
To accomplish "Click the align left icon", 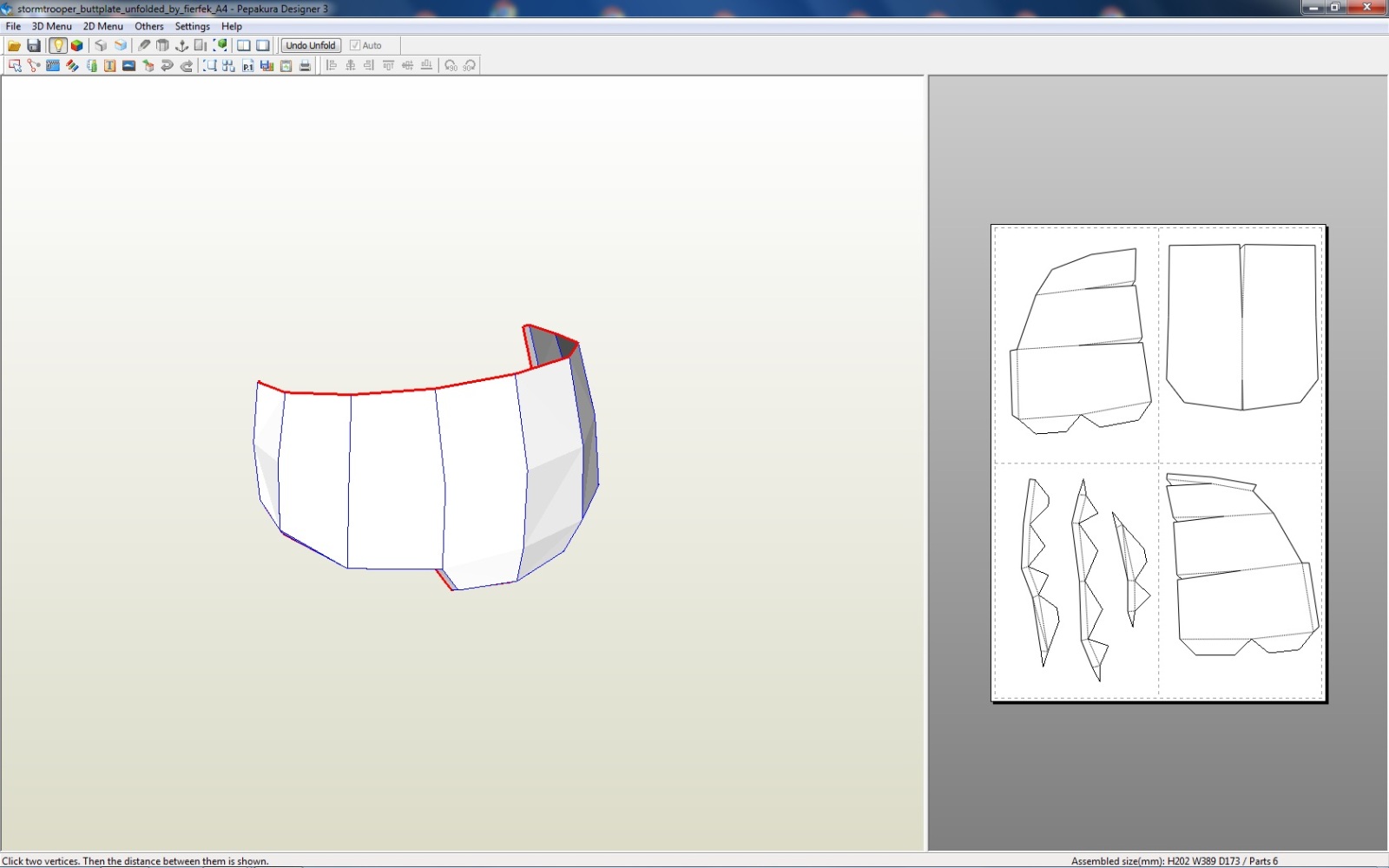I will click(332, 65).
